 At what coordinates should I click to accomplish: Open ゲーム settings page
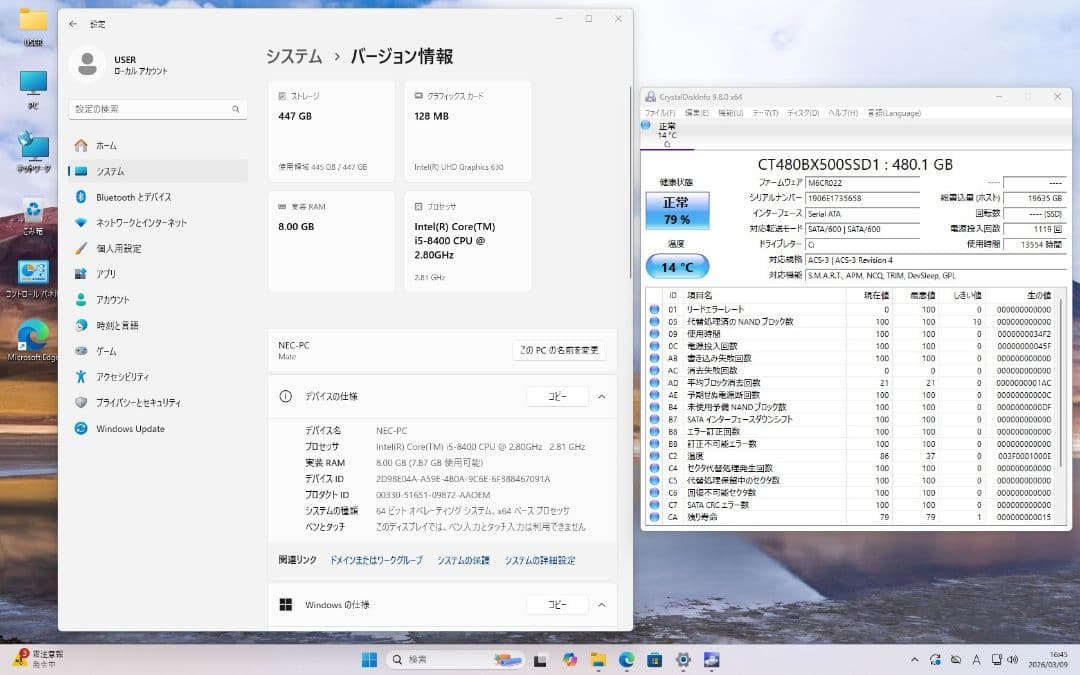(158, 351)
